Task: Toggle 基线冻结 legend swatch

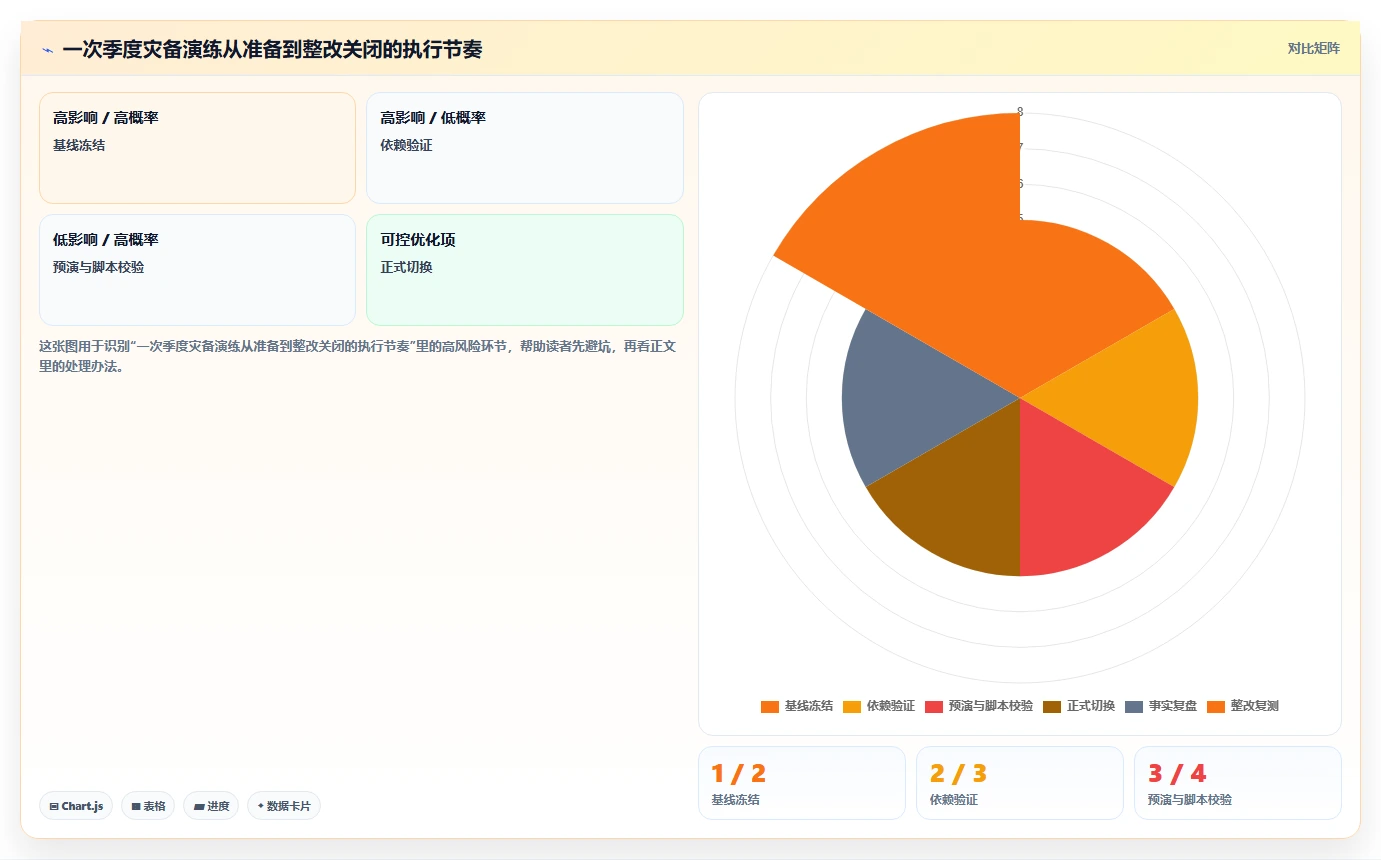Action: point(770,706)
